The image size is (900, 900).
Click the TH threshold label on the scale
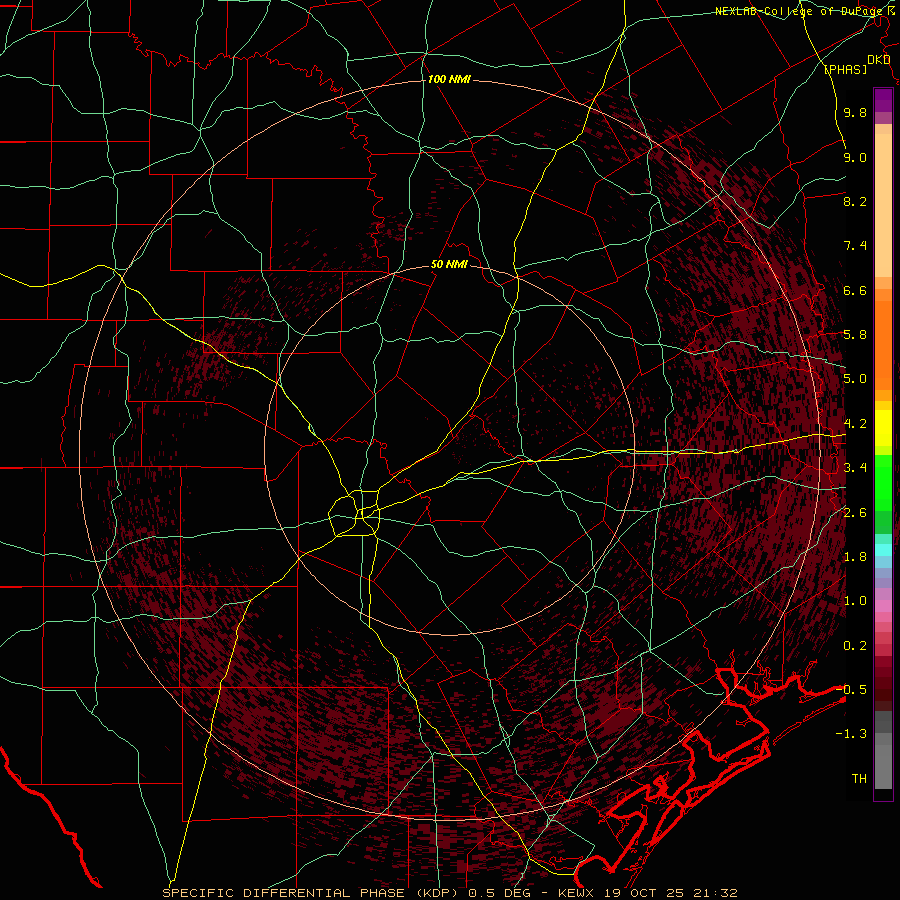click(x=859, y=778)
